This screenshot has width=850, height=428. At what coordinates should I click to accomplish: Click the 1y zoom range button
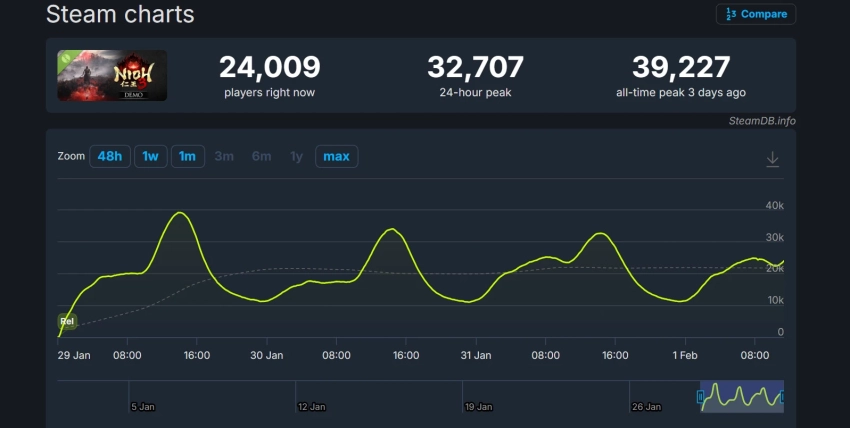pos(296,157)
